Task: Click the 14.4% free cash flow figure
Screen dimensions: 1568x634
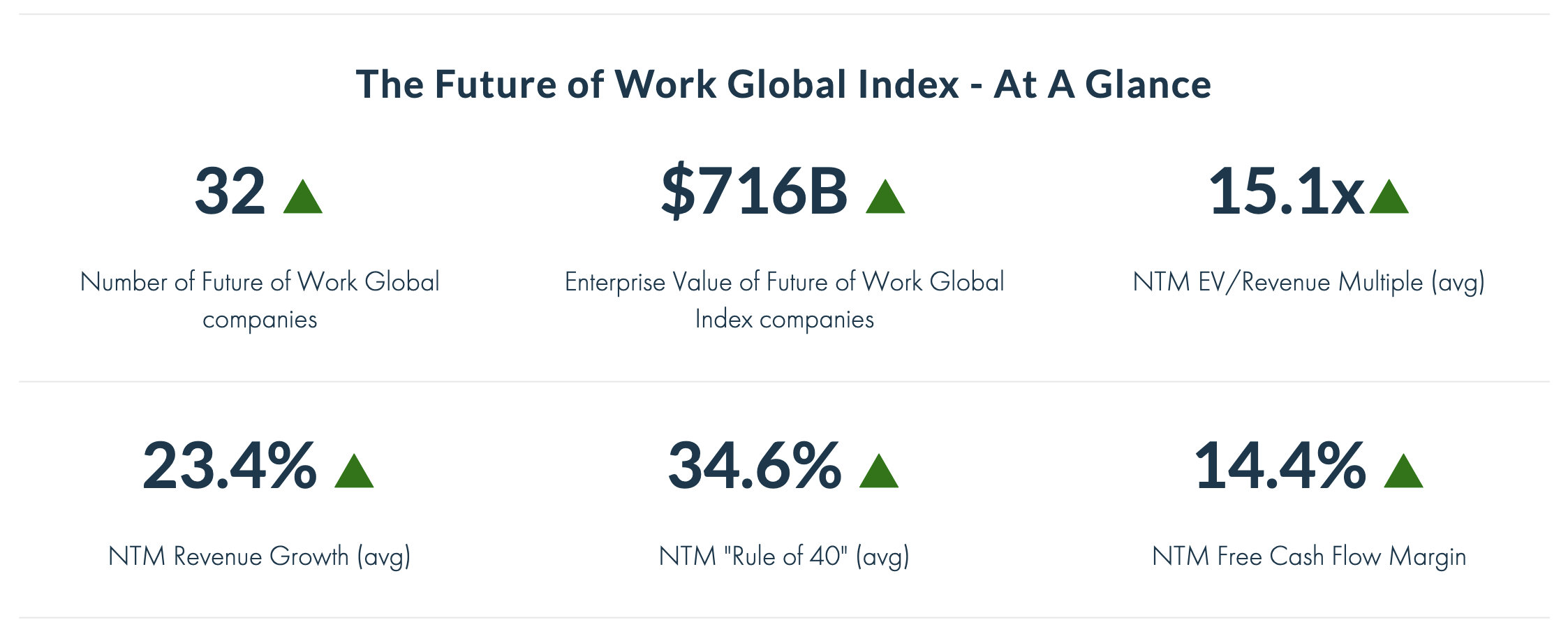Action: point(1280,466)
